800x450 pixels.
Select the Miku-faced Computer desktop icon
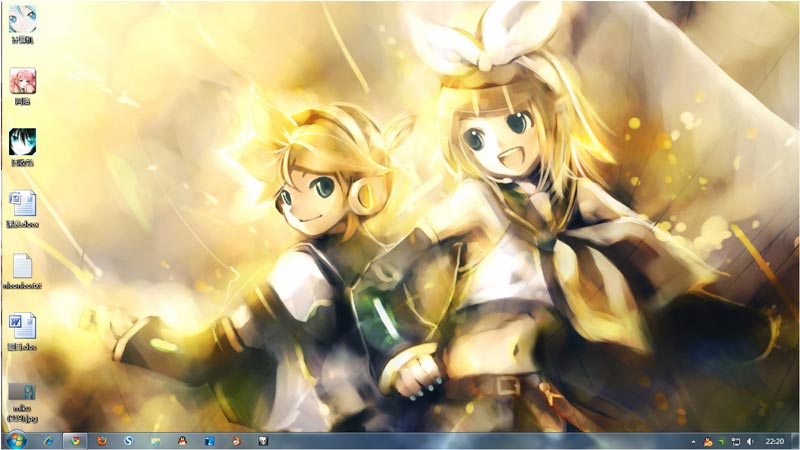tap(22, 24)
